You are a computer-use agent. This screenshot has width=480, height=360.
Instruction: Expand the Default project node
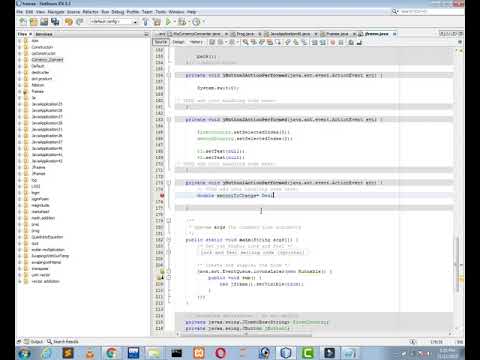tap(19, 66)
